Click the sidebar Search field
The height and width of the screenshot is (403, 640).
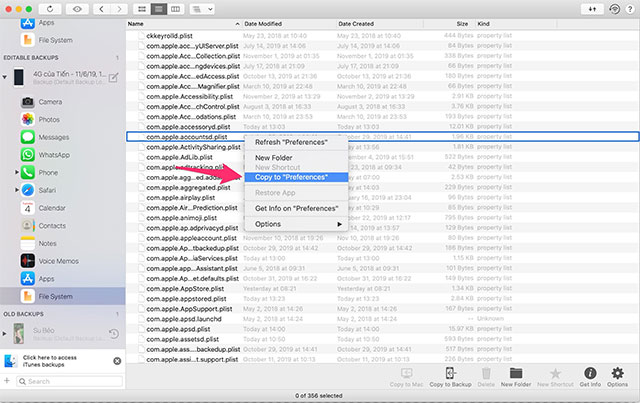tap(69, 381)
